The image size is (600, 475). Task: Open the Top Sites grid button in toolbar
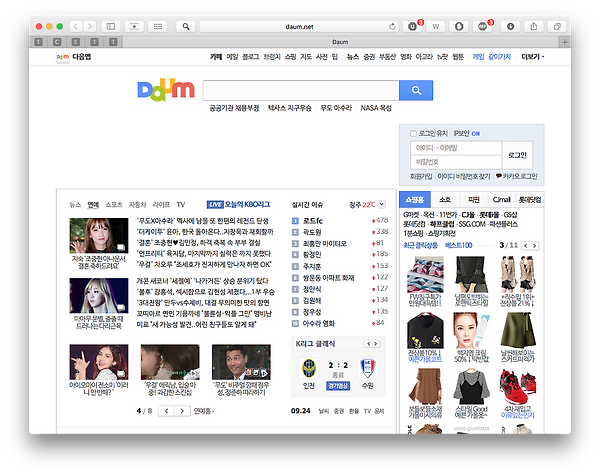point(158,26)
